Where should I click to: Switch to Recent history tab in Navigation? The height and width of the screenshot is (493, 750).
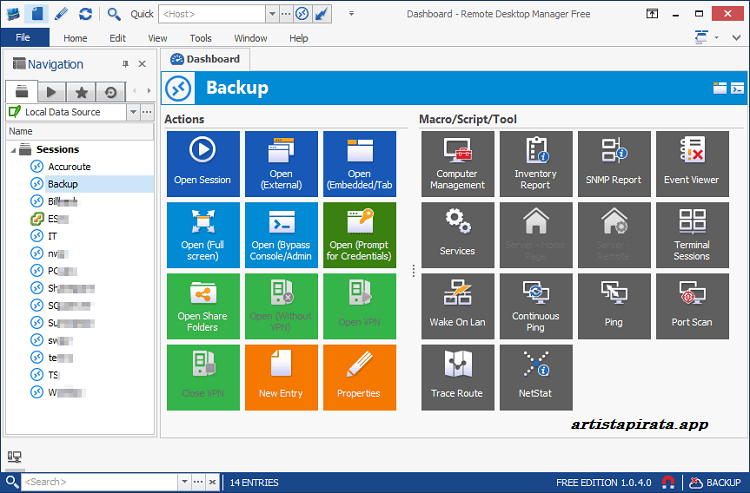(x=110, y=92)
